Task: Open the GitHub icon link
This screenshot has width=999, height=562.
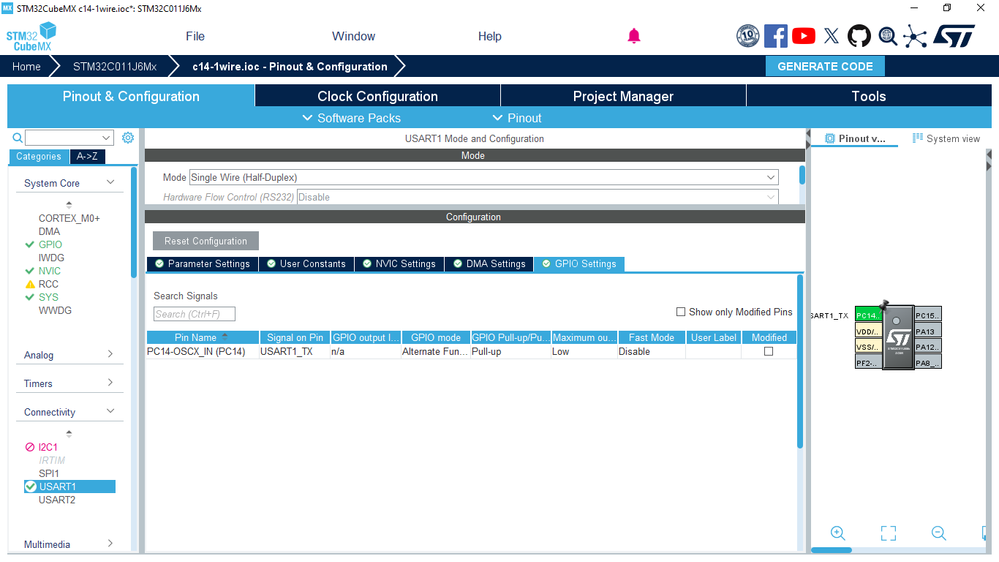Action: click(x=859, y=36)
